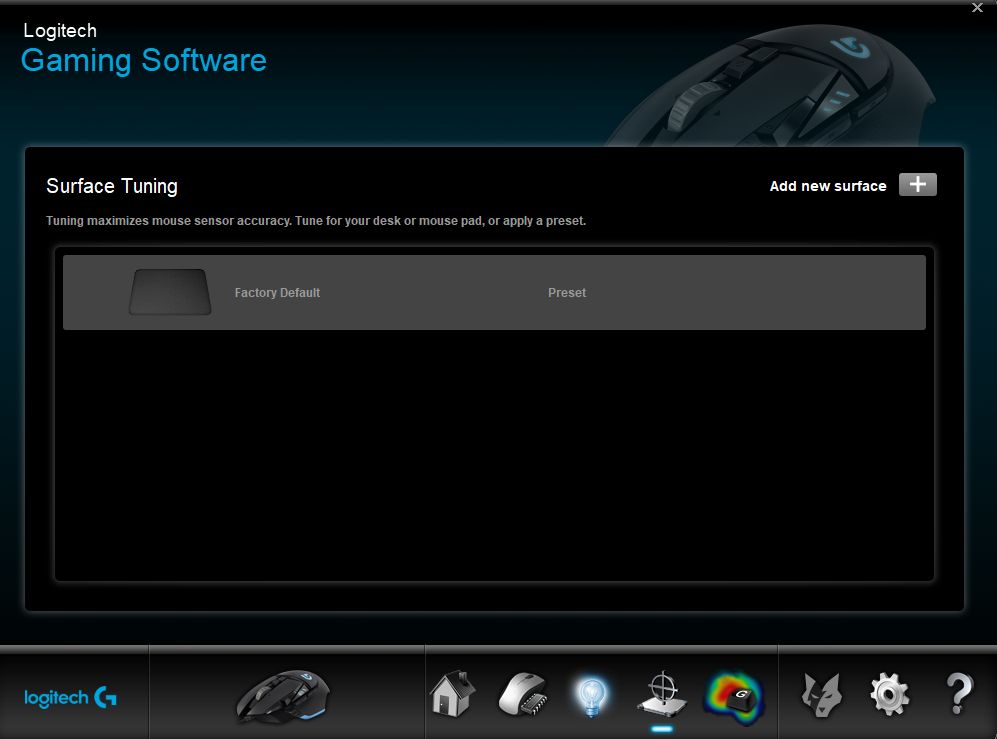Select the G502 mouse device image

283,696
